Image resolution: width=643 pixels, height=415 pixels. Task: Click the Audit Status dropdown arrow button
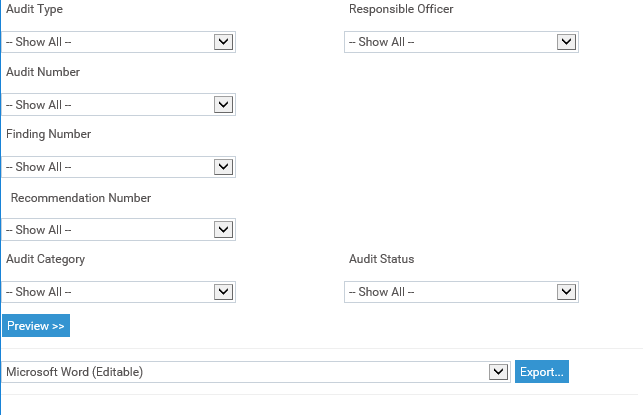566,292
